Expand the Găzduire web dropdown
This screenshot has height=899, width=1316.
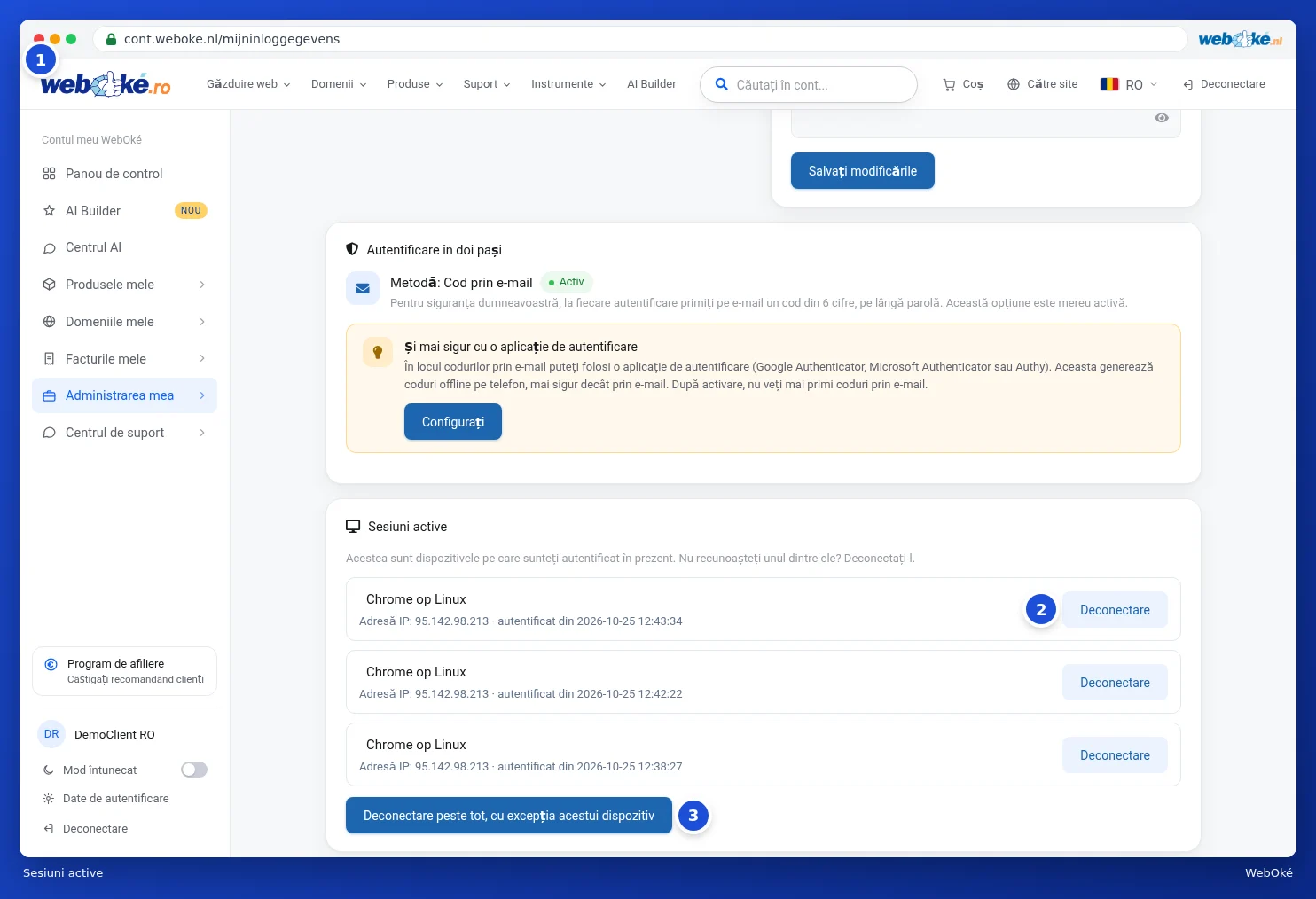point(248,84)
